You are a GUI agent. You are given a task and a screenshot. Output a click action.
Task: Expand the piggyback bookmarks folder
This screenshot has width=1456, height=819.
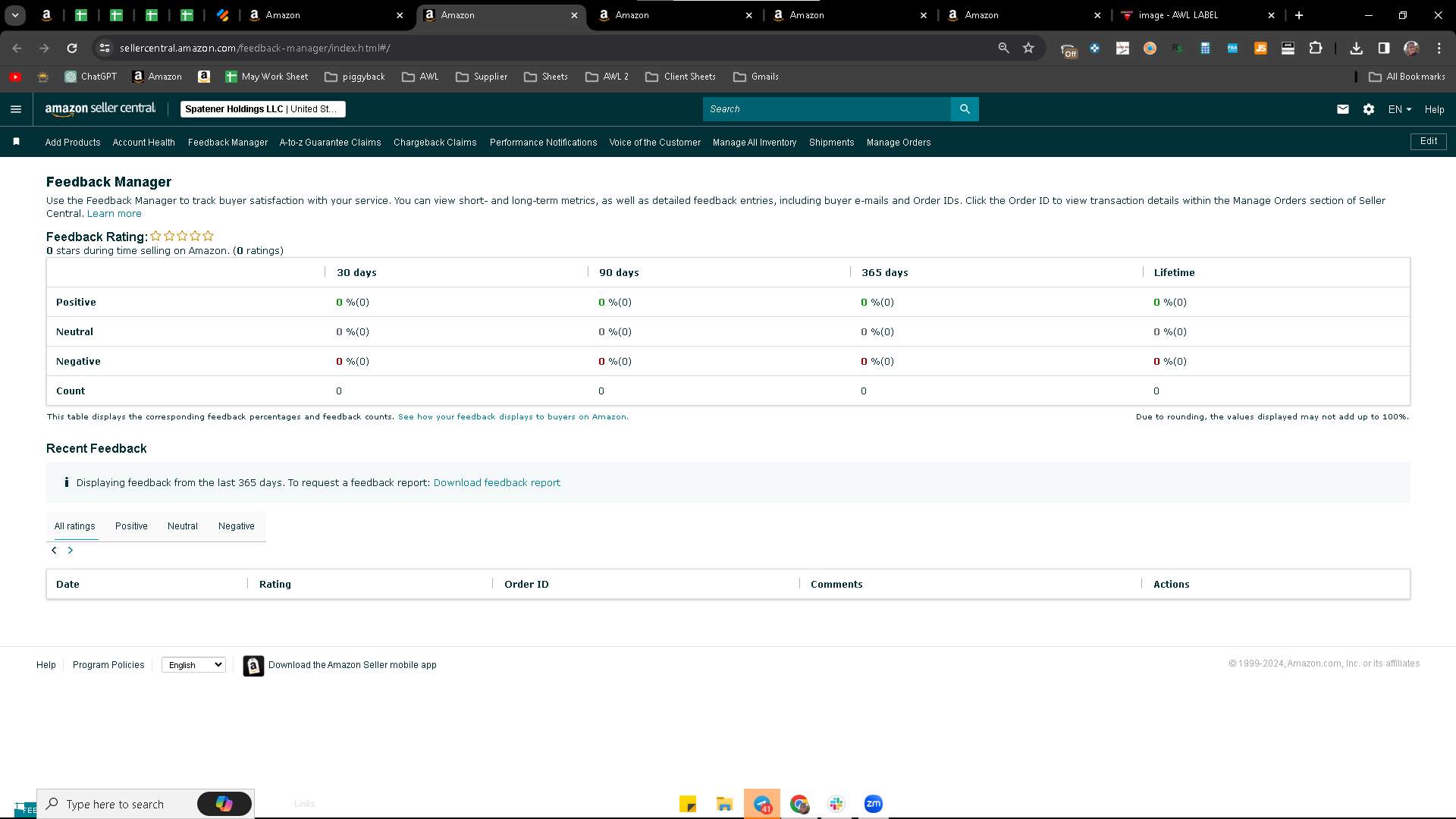(x=355, y=77)
